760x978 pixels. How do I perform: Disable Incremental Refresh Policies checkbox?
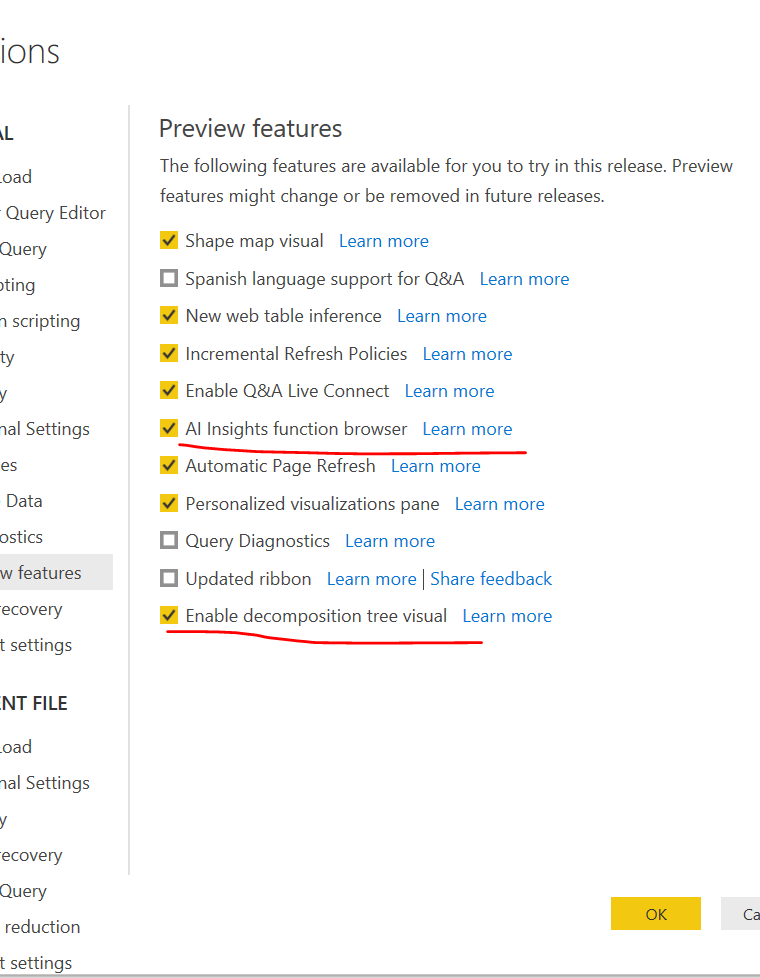(169, 354)
